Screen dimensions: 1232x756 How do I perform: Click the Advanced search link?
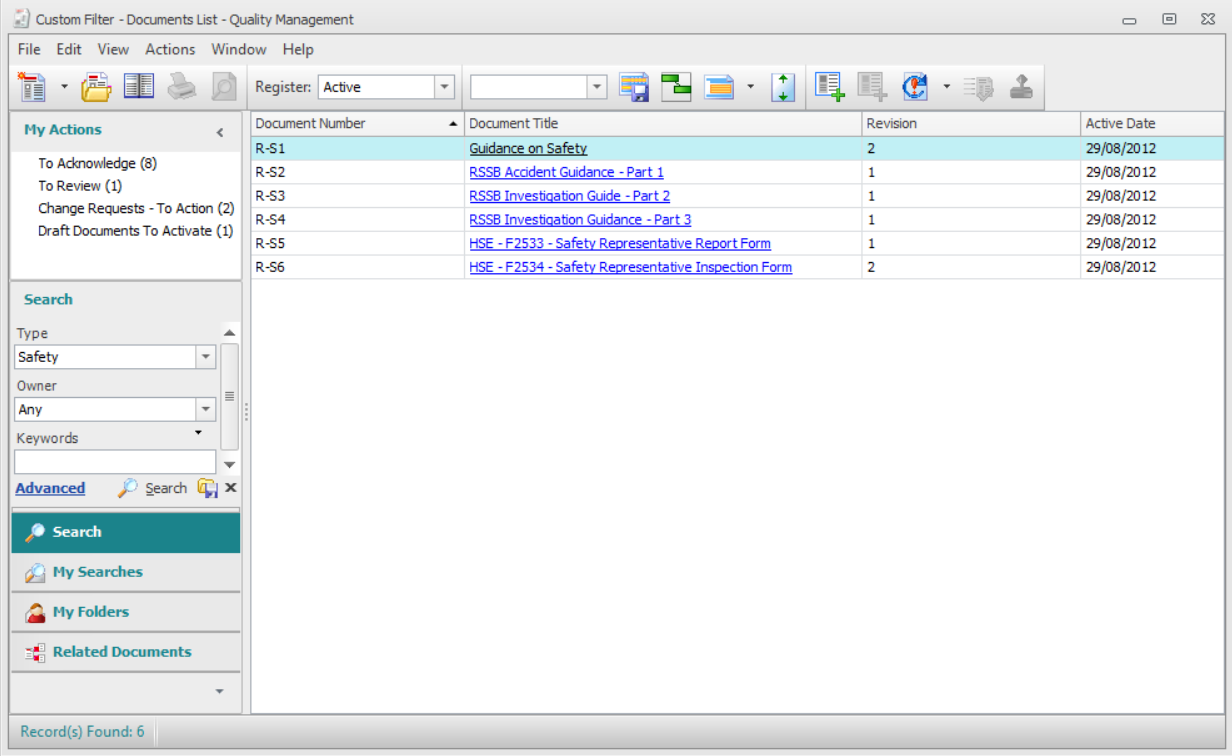[49, 488]
